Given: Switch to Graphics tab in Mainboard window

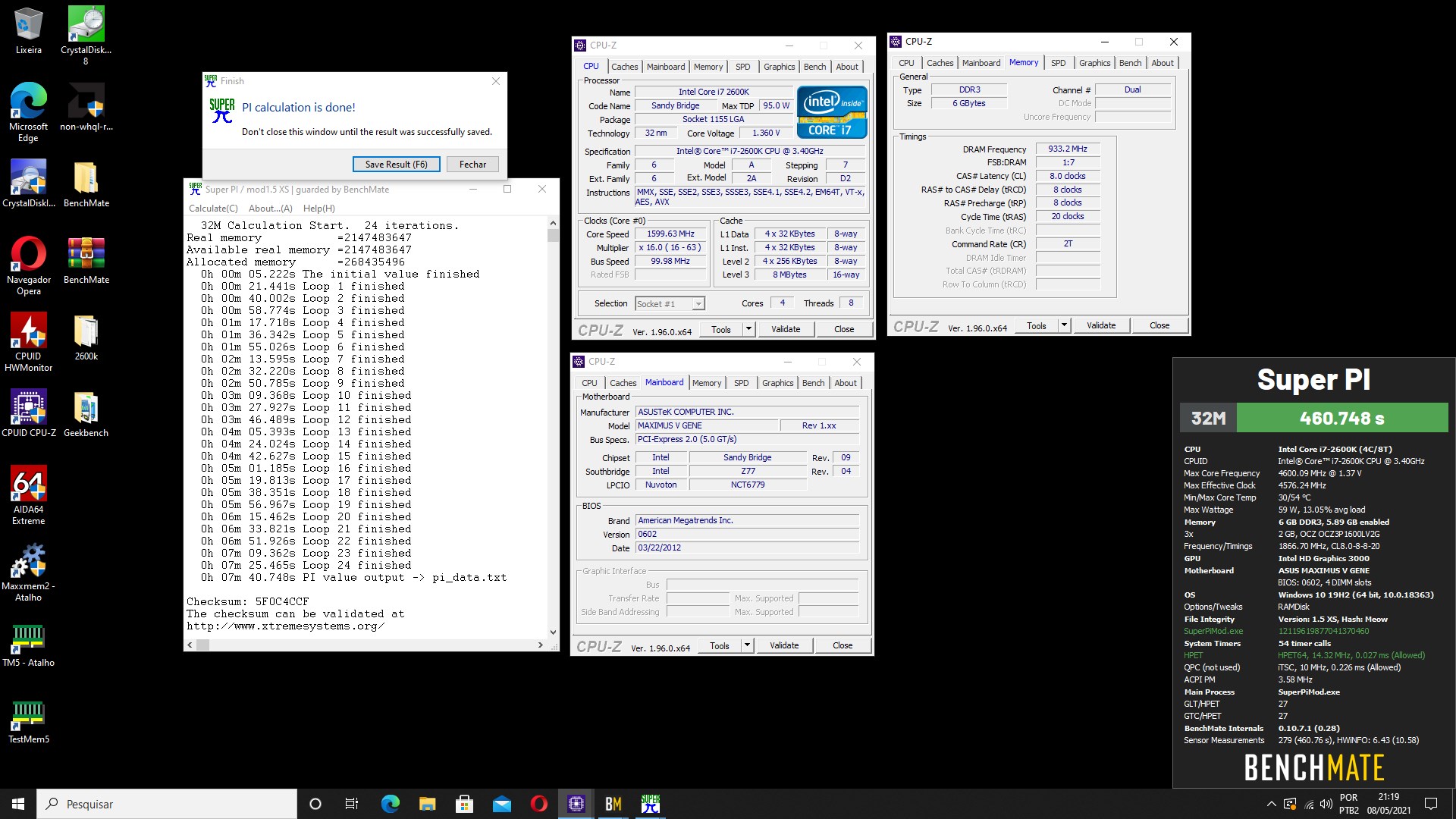Looking at the screenshot, I should coord(777,383).
